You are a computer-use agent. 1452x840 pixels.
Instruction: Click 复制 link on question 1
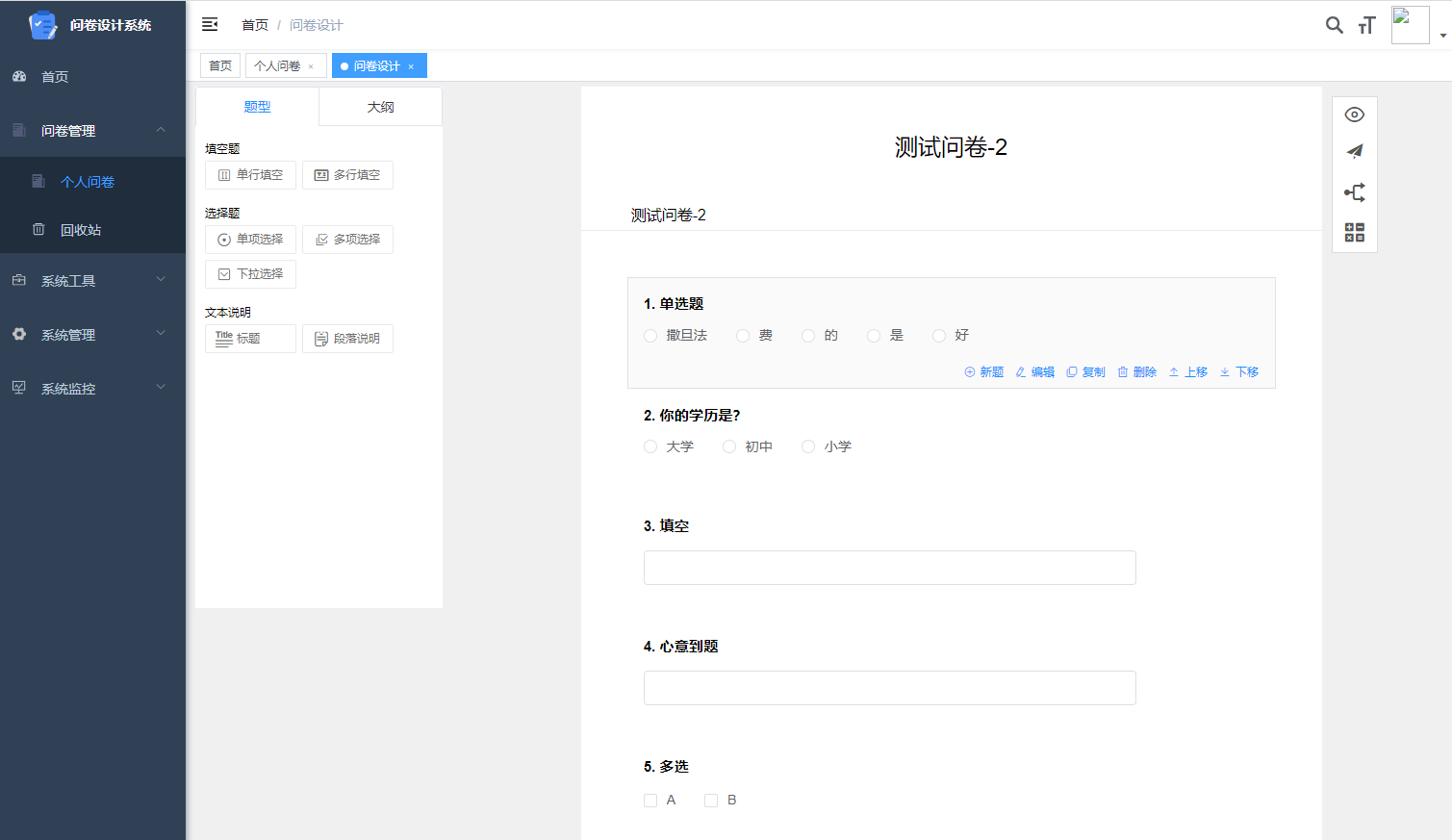[x=1086, y=372]
